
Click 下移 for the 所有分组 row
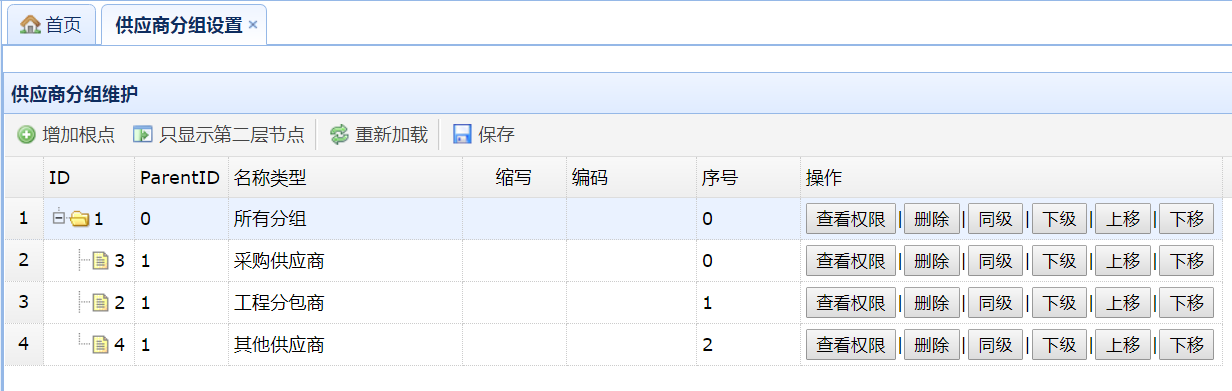coord(1186,219)
